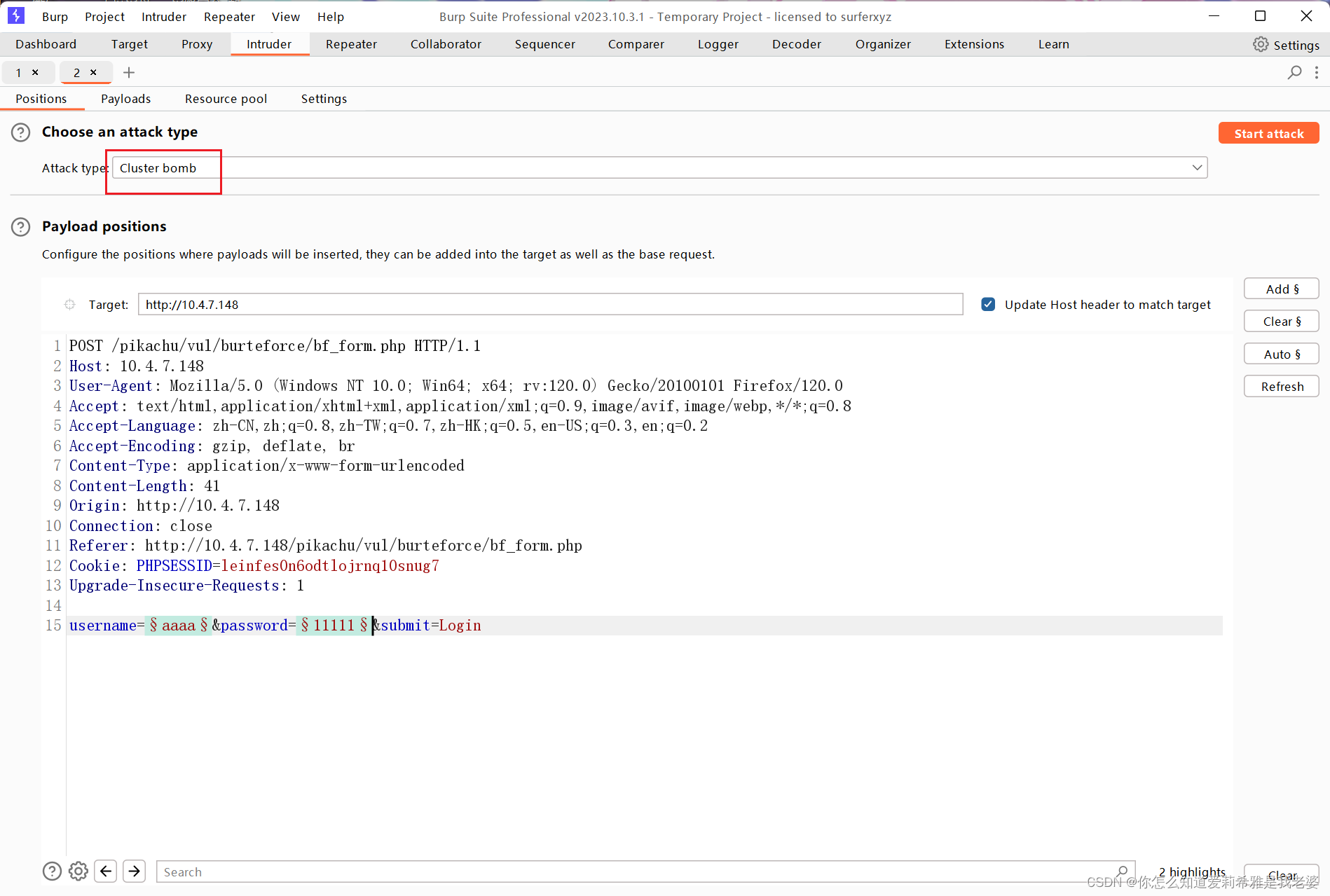The image size is (1330, 896).
Task: Click the Content-Length header line
Action: coord(144,485)
